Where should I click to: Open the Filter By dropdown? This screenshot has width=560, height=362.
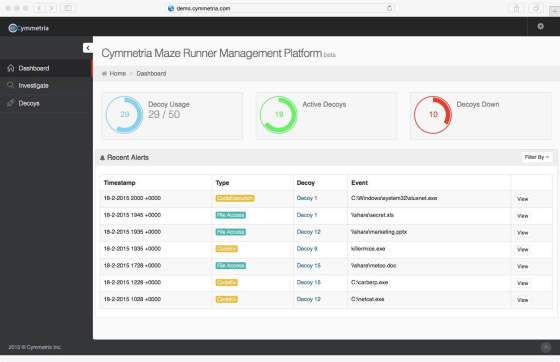pyautogui.click(x=536, y=157)
